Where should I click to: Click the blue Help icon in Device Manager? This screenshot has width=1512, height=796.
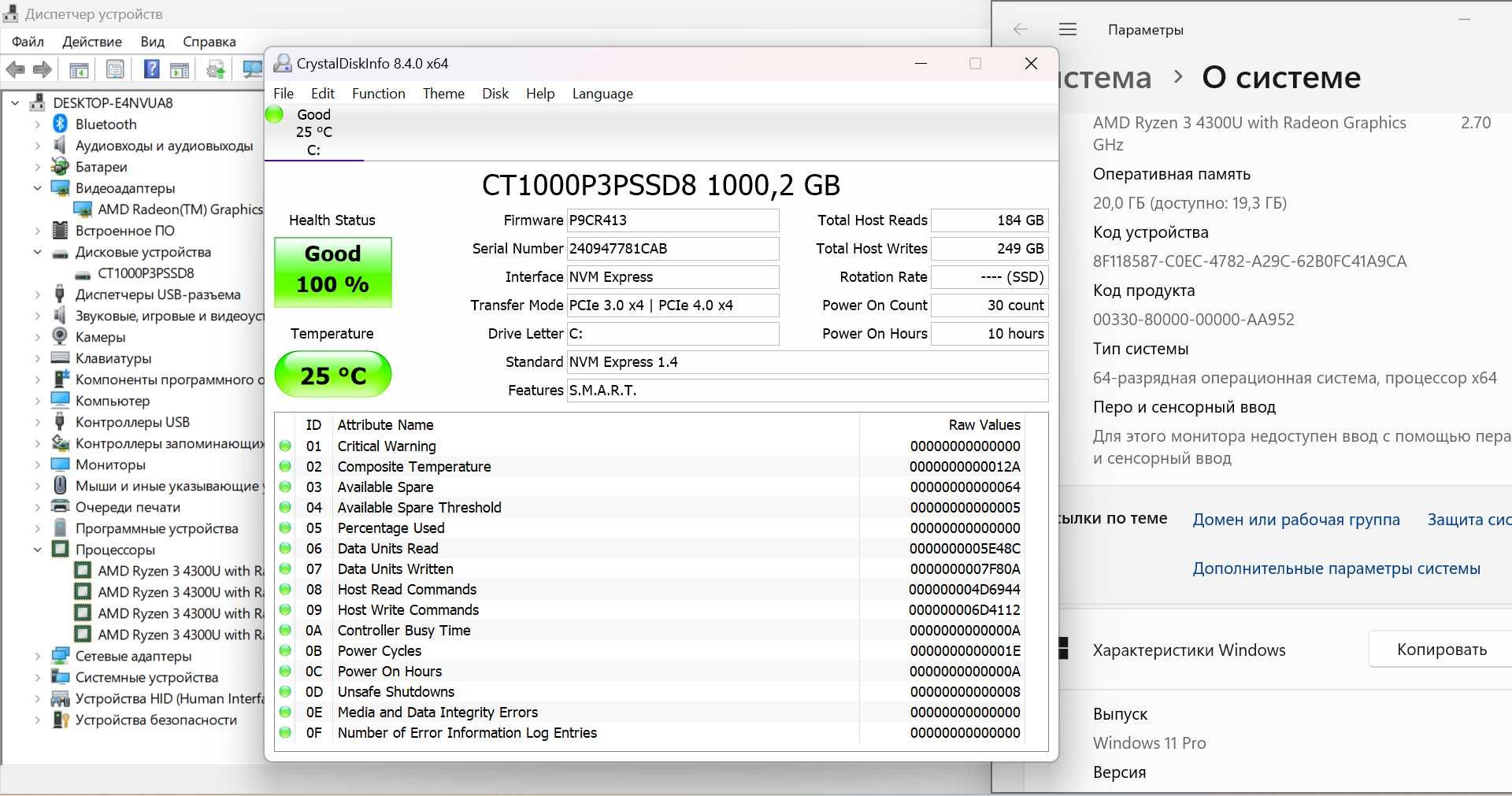point(152,69)
